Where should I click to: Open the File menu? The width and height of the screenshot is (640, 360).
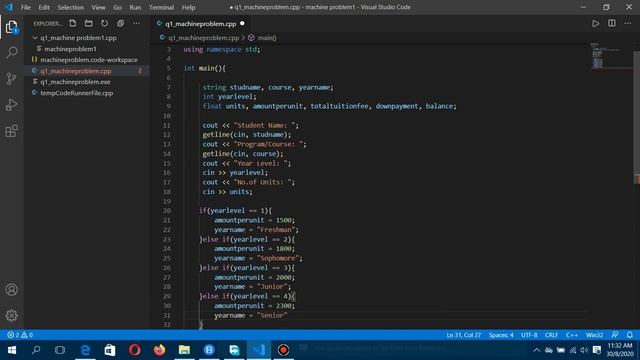tap(26, 7)
